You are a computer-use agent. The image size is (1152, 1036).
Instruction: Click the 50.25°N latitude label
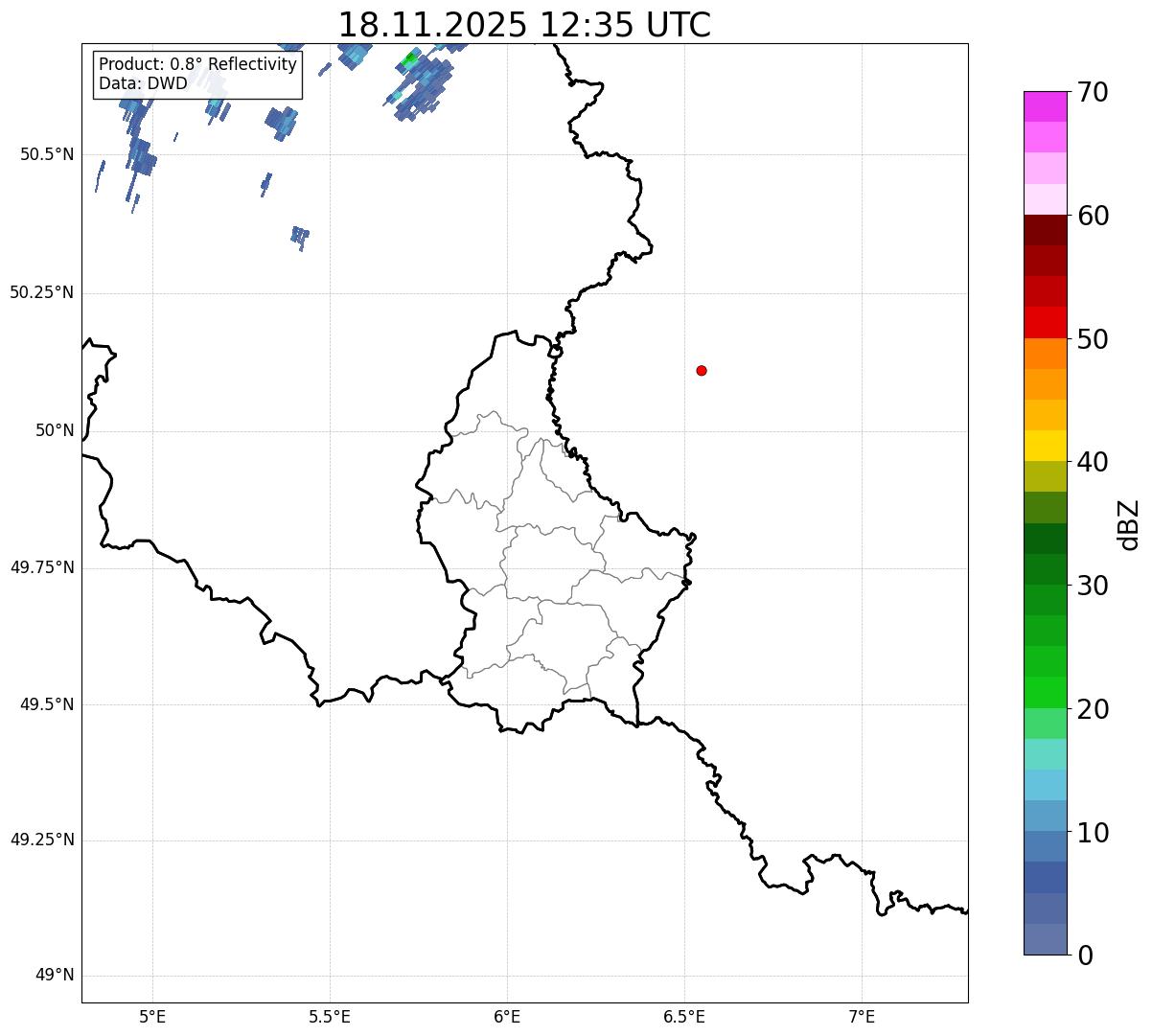click(41, 292)
